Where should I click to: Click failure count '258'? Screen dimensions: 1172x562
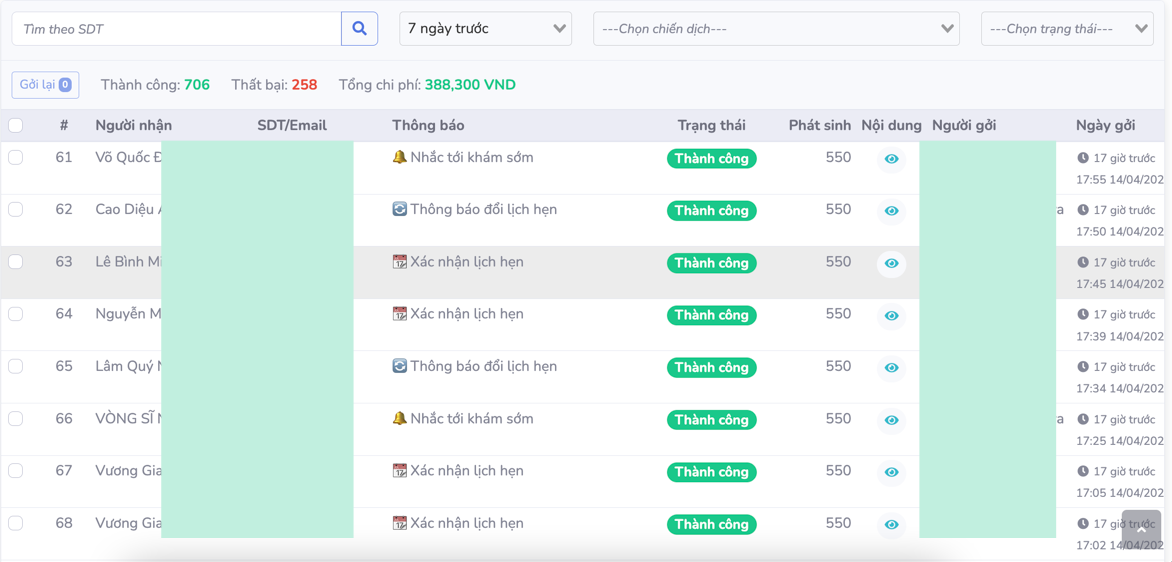304,85
